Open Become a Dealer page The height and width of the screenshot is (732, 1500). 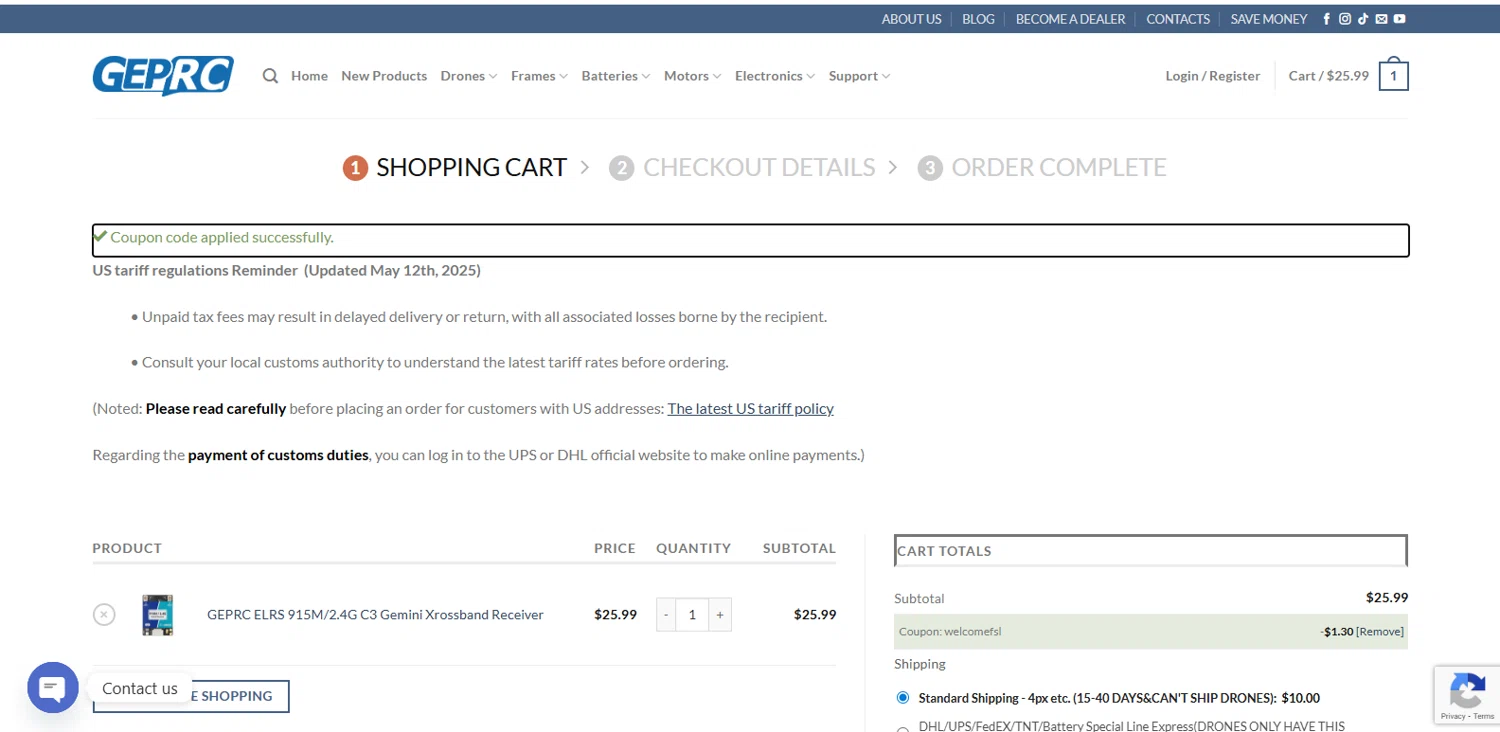(x=1070, y=19)
